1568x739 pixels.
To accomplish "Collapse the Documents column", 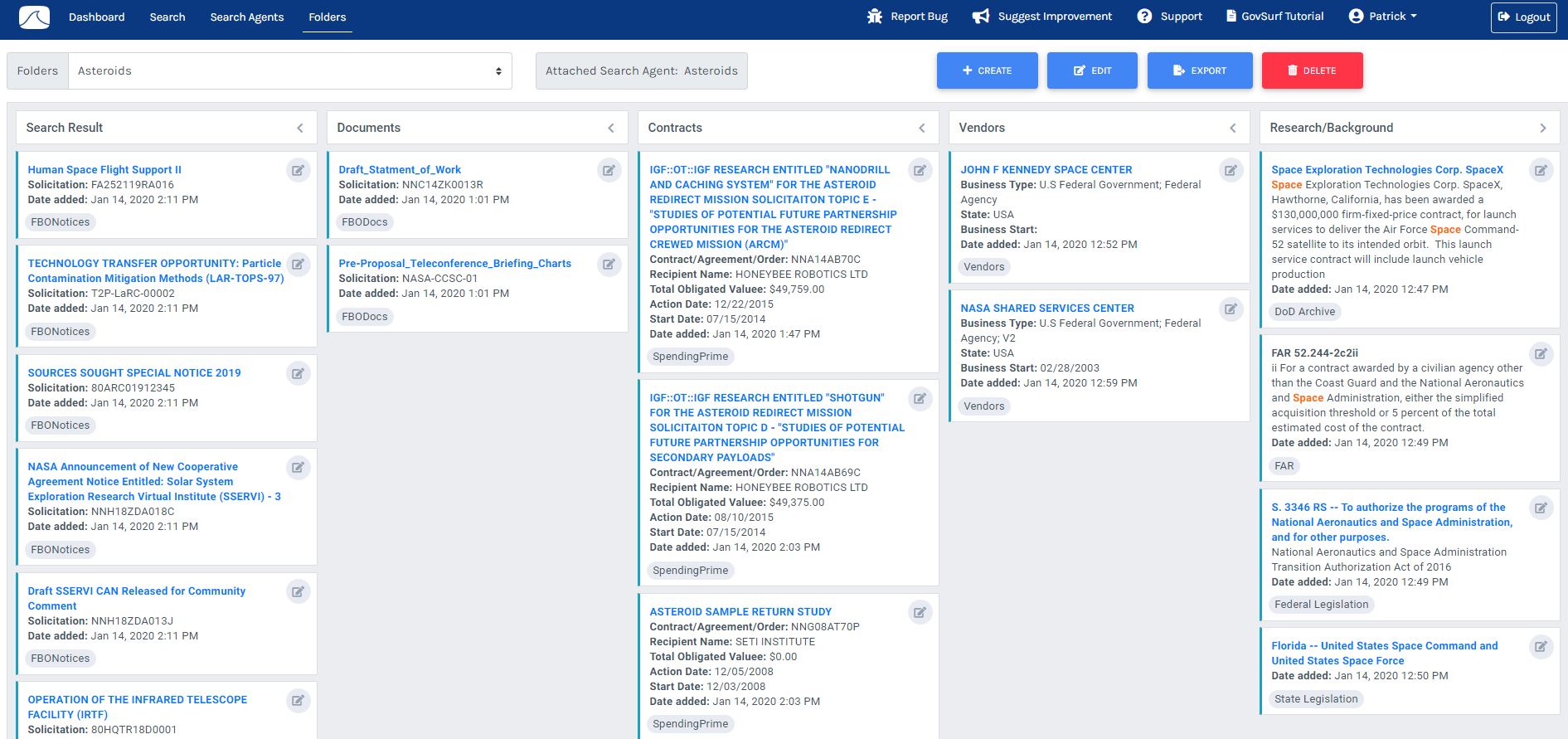I will tap(611, 128).
